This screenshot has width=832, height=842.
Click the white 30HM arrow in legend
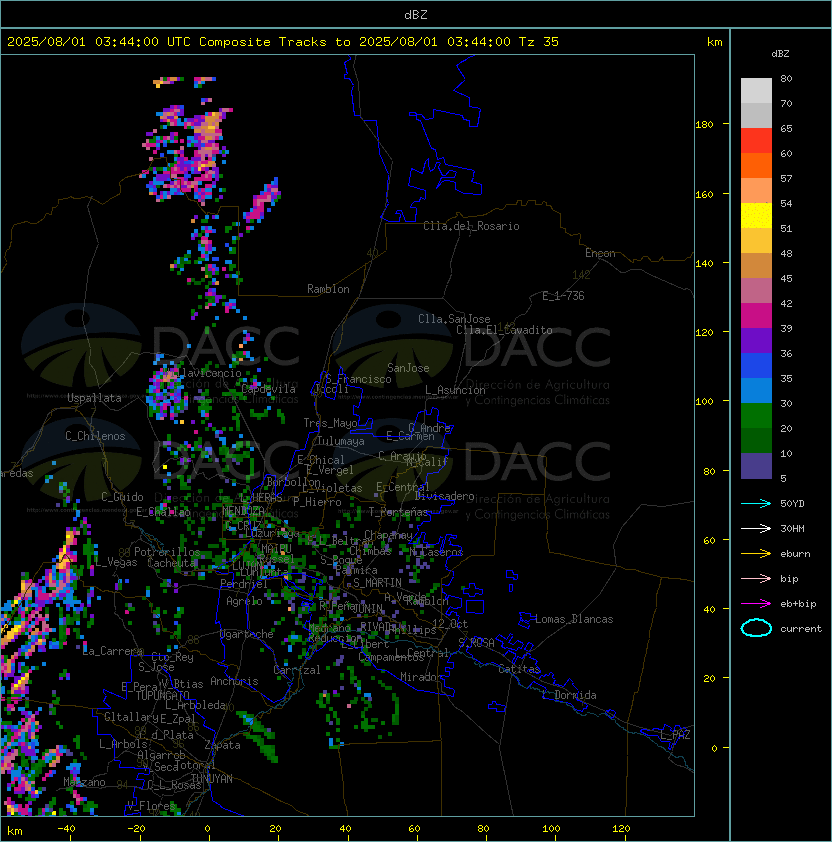click(756, 529)
